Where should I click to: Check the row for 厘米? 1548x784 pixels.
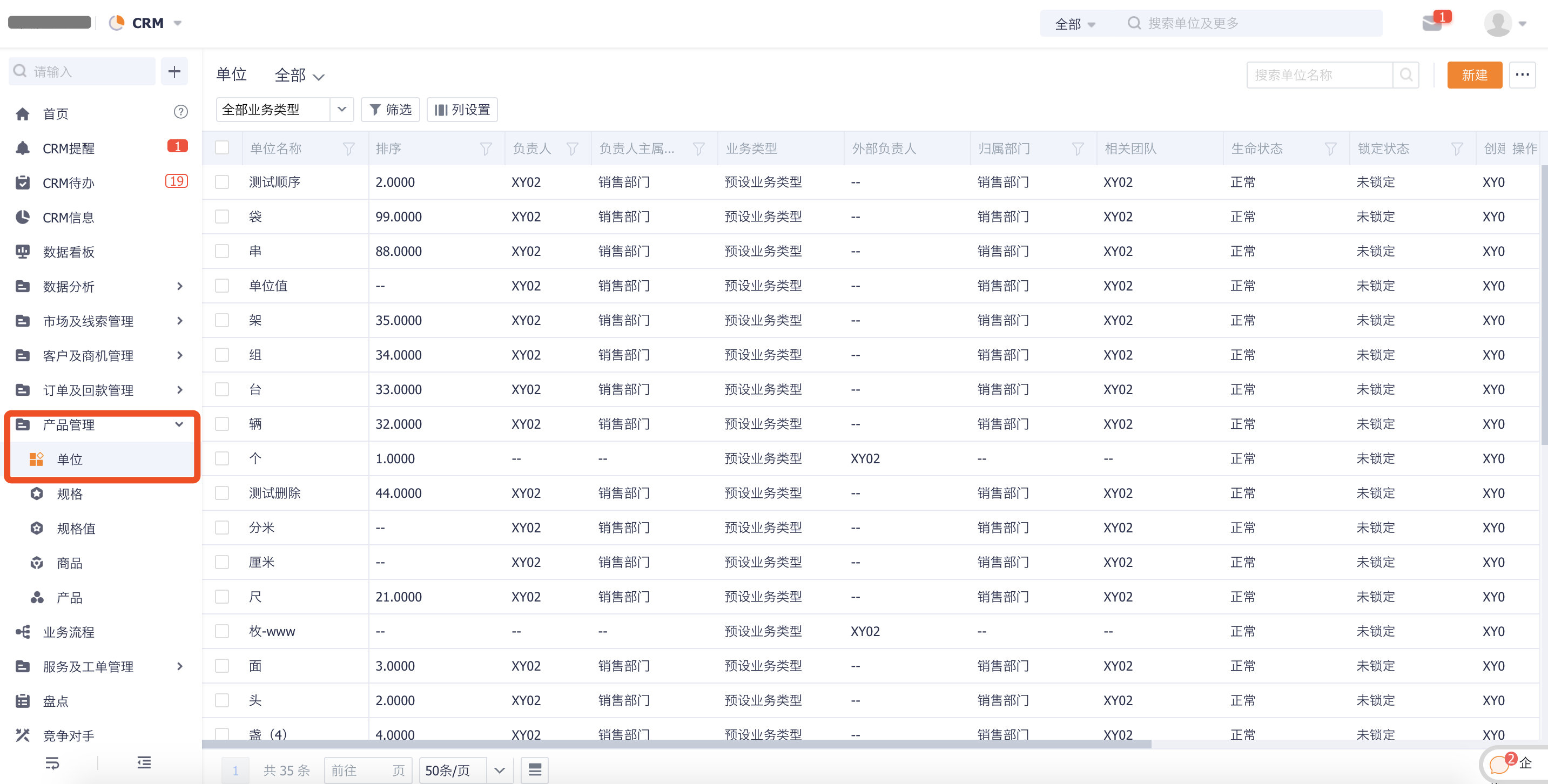click(x=222, y=562)
